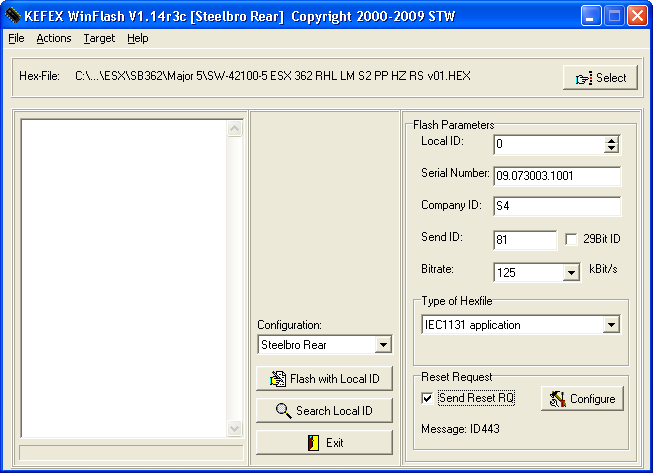Viewport: 657px width, 473px height.
Task: Click the KEFEX WinFlash title bar icon
Action: (13, 15)
